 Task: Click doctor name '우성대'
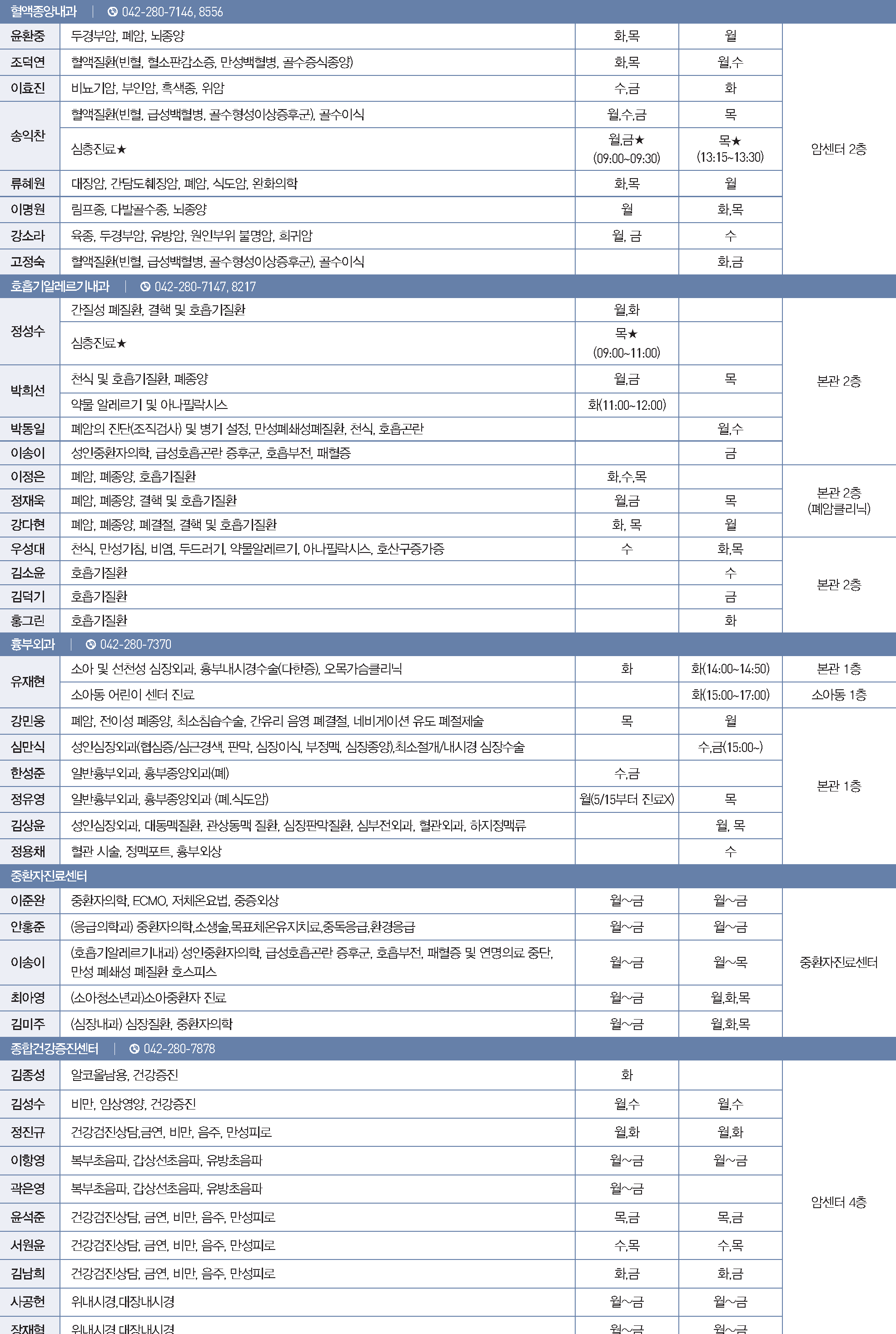coord(27,549)
